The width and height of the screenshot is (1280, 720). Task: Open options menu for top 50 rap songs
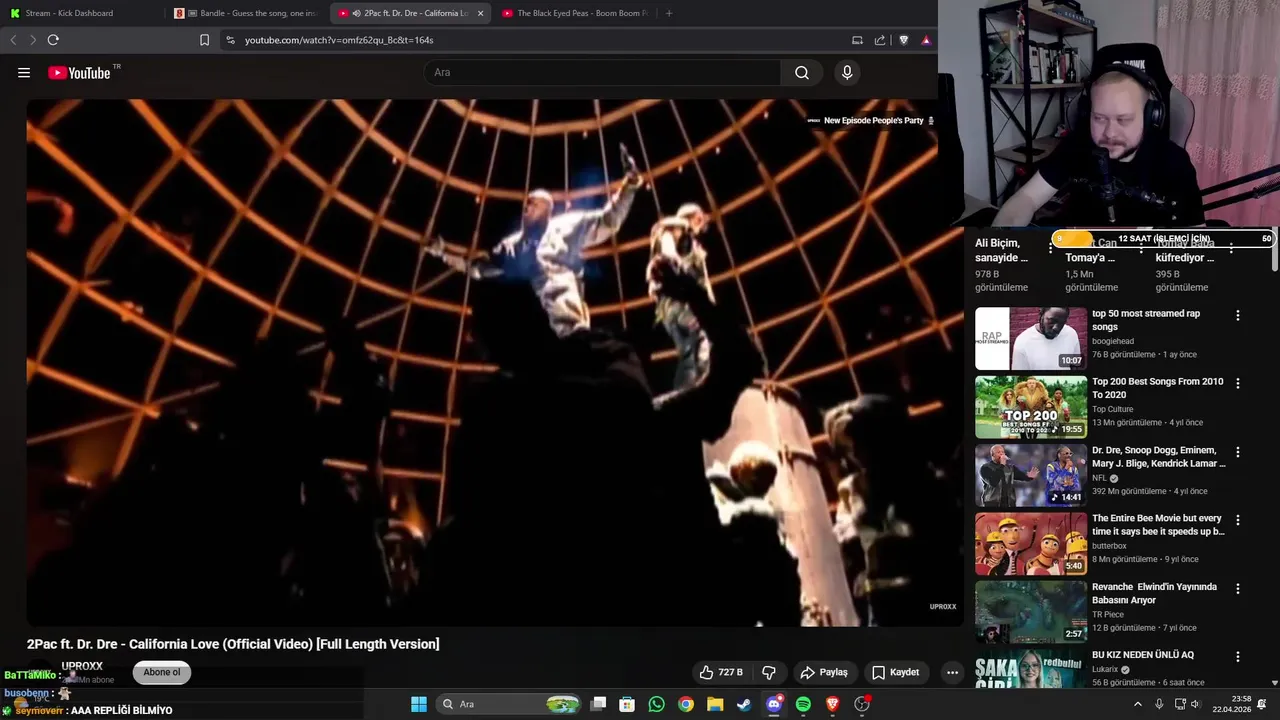click(x=1238, y=315)
